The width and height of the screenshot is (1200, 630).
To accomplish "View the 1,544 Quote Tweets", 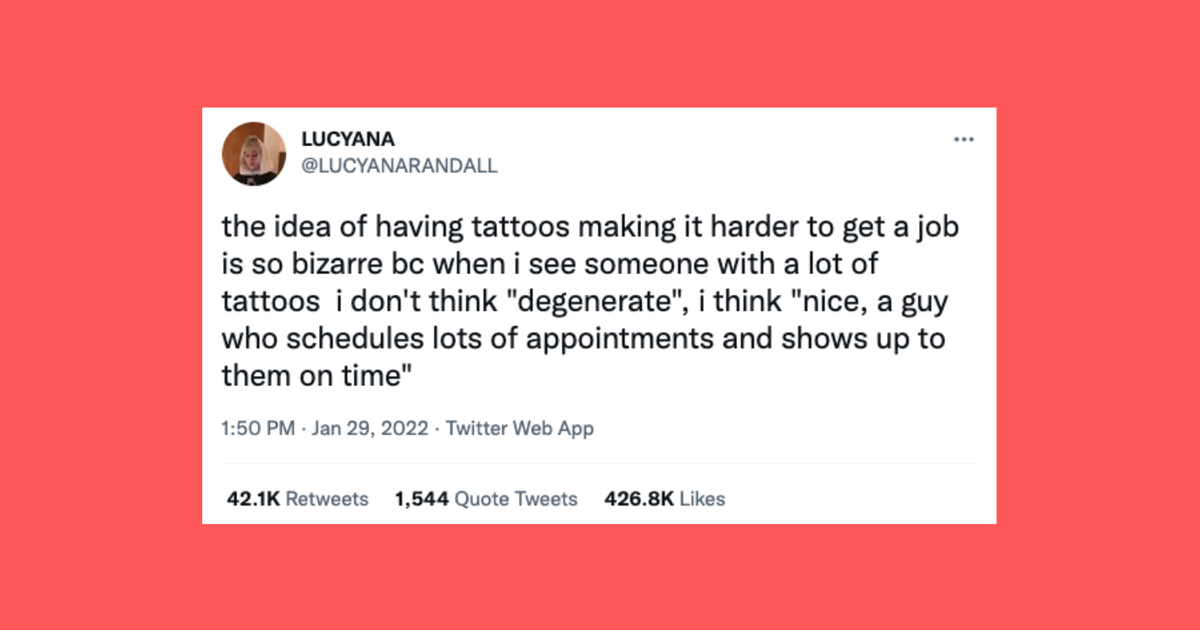I will (x=484, y=498).
